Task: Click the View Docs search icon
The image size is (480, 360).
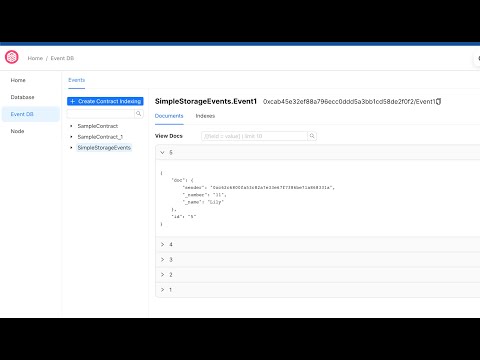Action: click(x=312, y=136)
